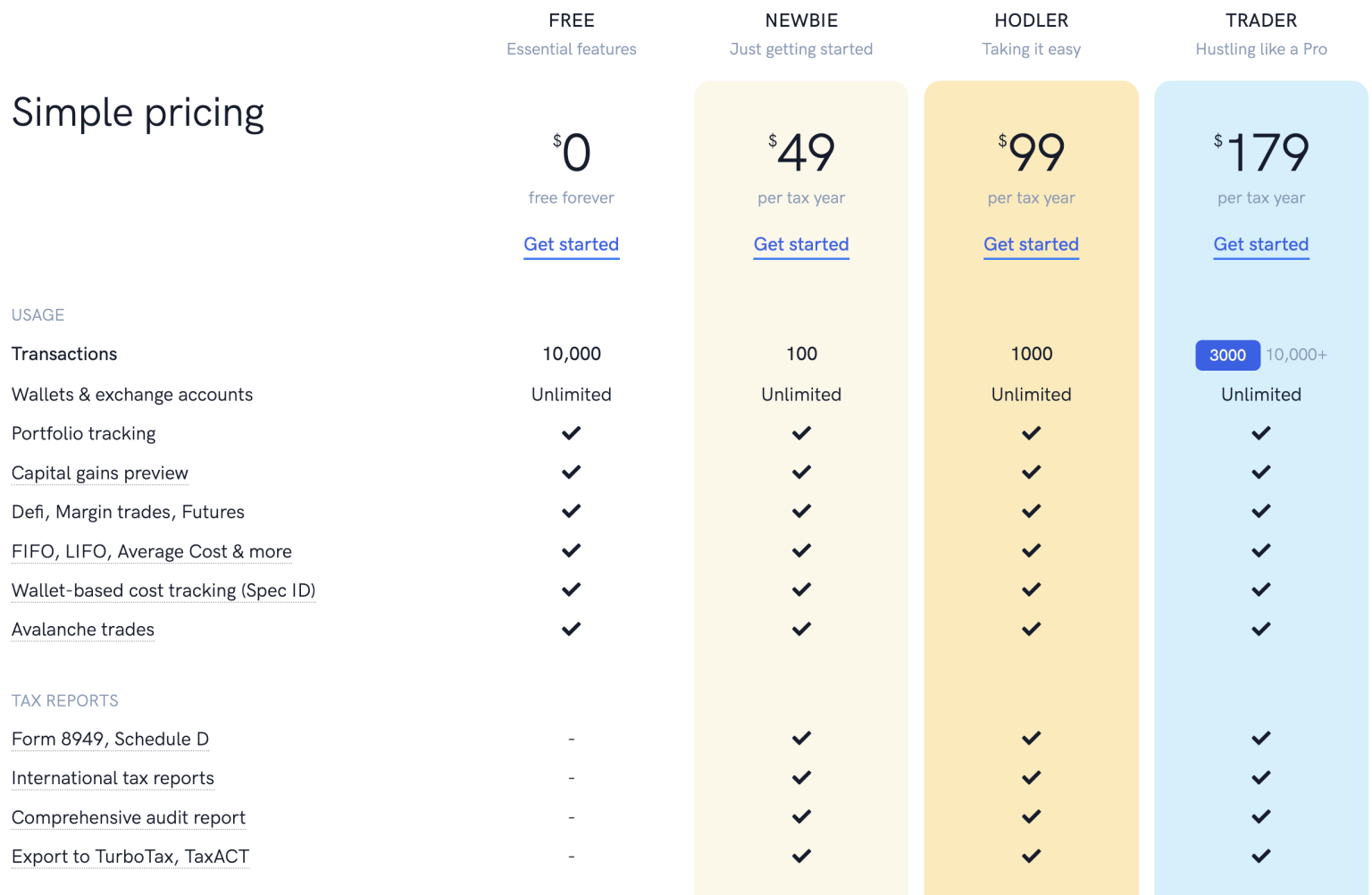This screenshot has height=895, width=1372.
Task: Click the Avalanche trades feature label
Action: [x=83, y=631]
